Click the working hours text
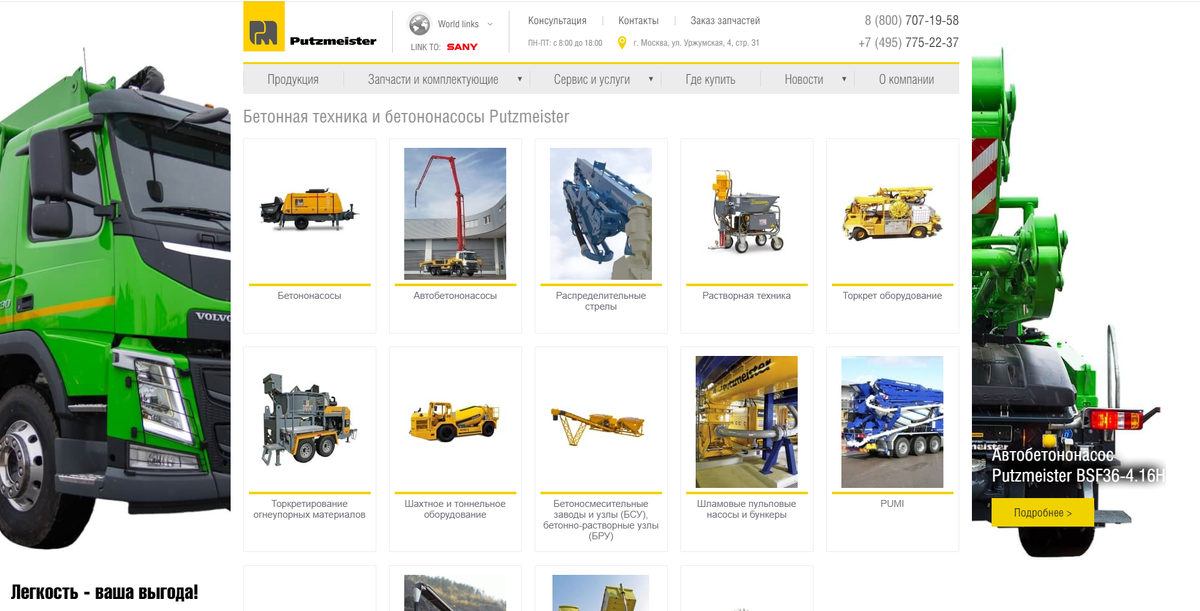The width and height of the screenshot is (1200, 611). (565, 43)
